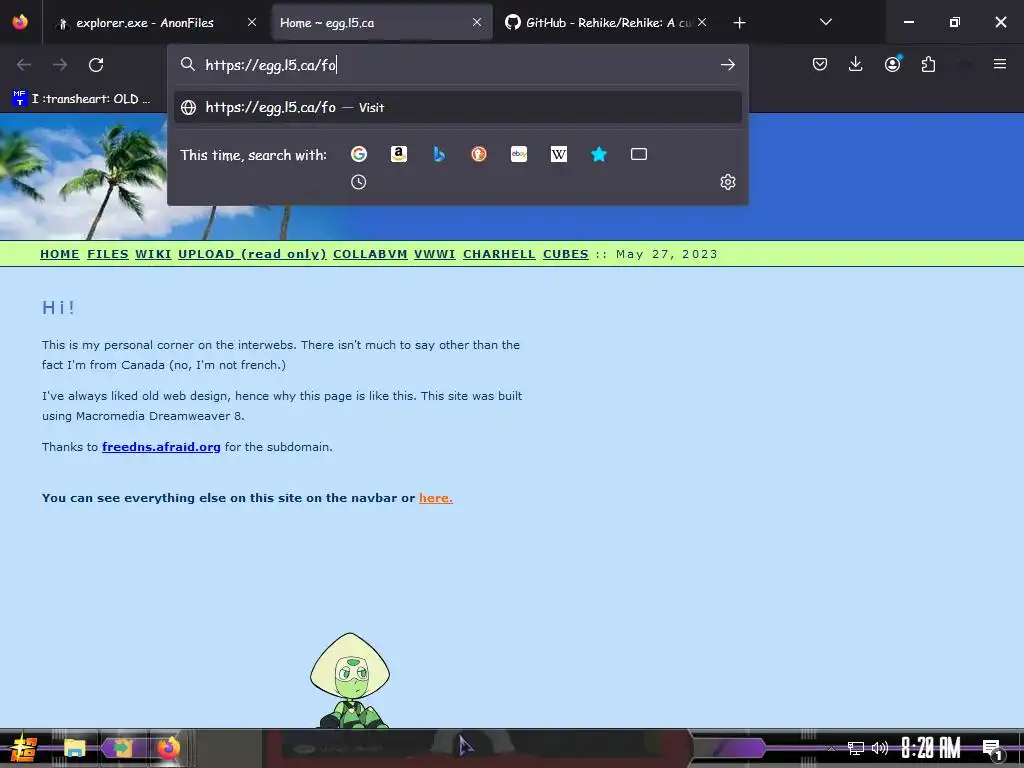The height and width of the screenshot is (768, 1024).
Task: Open the Extensions puzzle icon
Action: click(x=928, y=64)
